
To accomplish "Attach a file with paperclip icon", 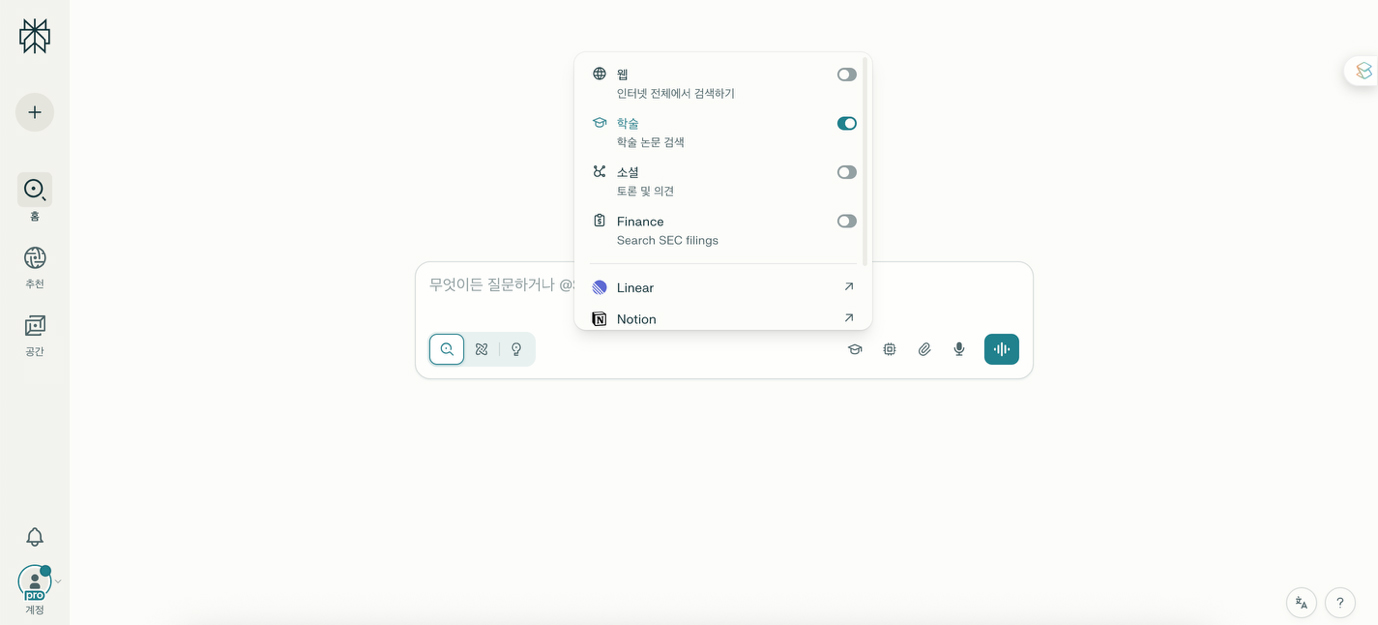I will (x=925, y=349).
